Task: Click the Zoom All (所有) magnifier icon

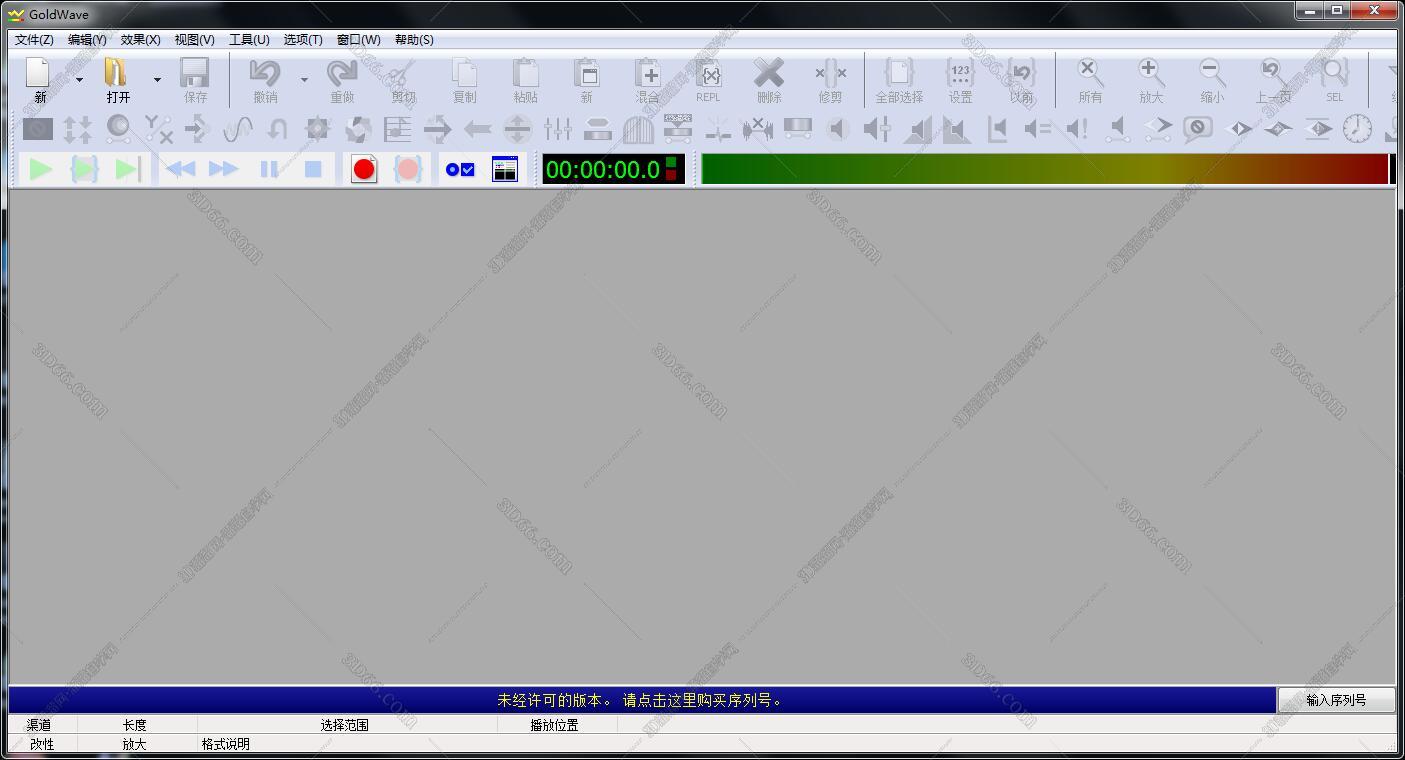Action: click(1090, 72)
